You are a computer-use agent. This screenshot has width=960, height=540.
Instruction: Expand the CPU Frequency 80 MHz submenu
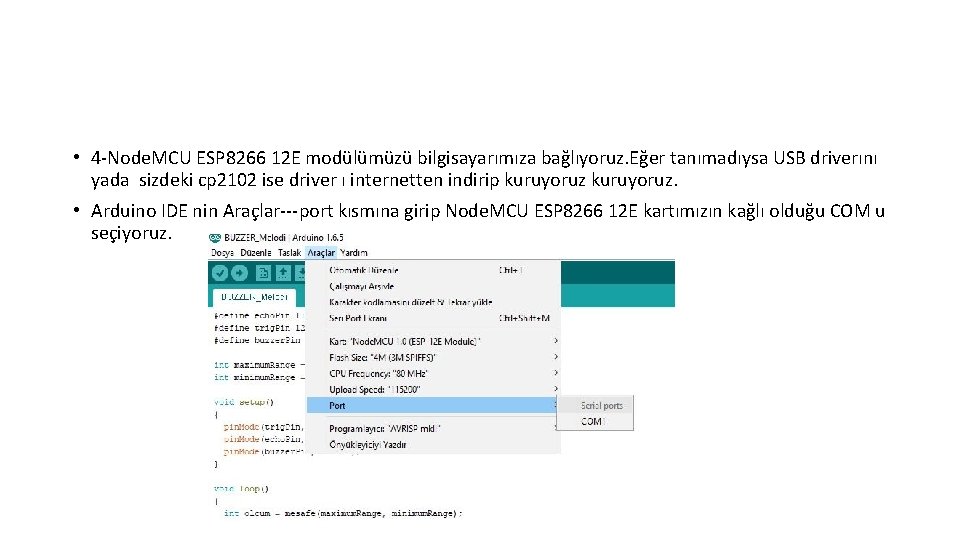pyautogui.click(x=433, y=373)
